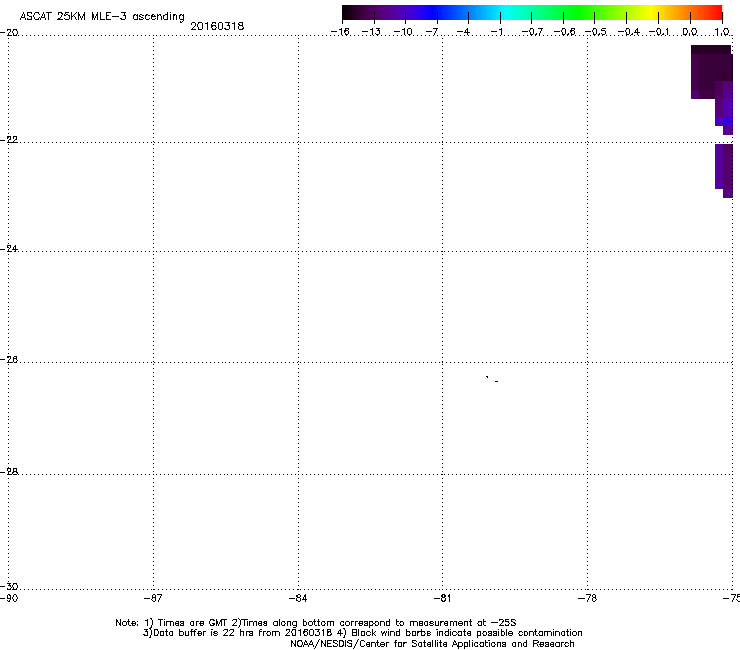Click the -26 latitude axis label
The image size is (740, 650).
click(9, 360)
